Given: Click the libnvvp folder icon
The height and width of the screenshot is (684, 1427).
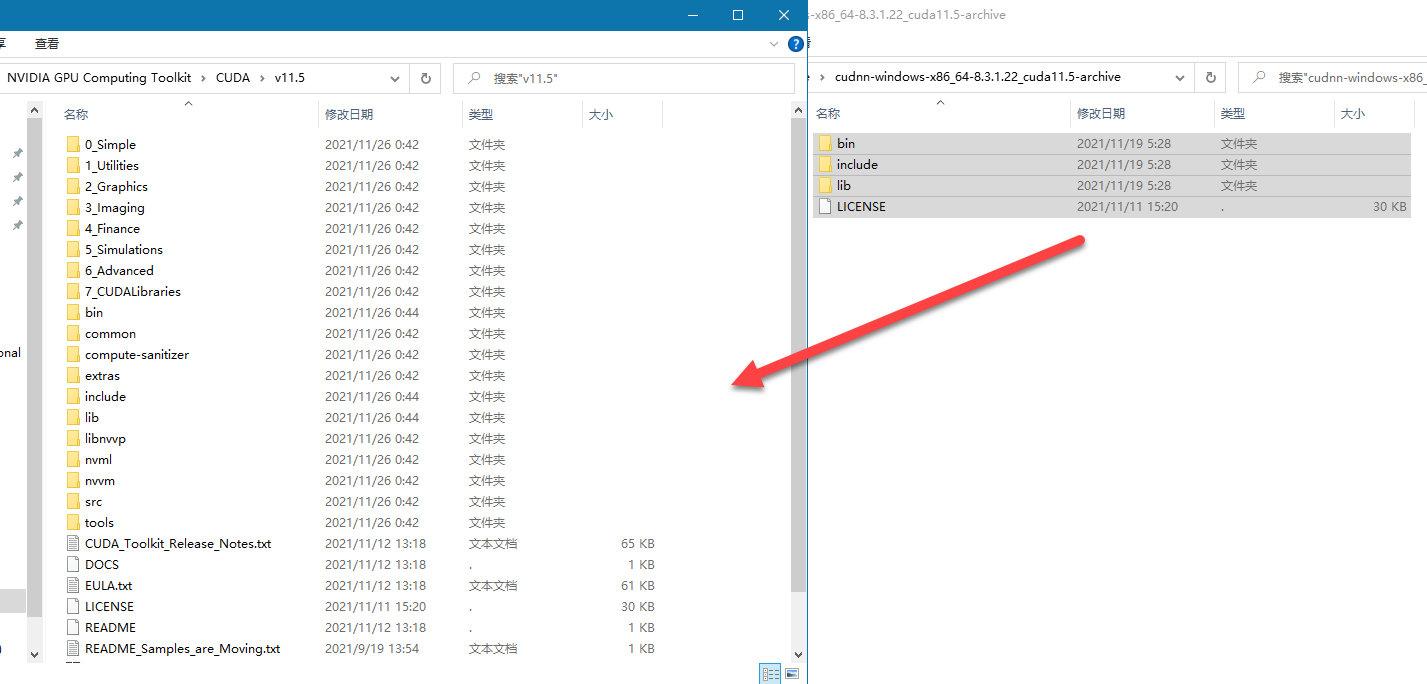Looking at the screenshot, I should click(x=72, y=438).
